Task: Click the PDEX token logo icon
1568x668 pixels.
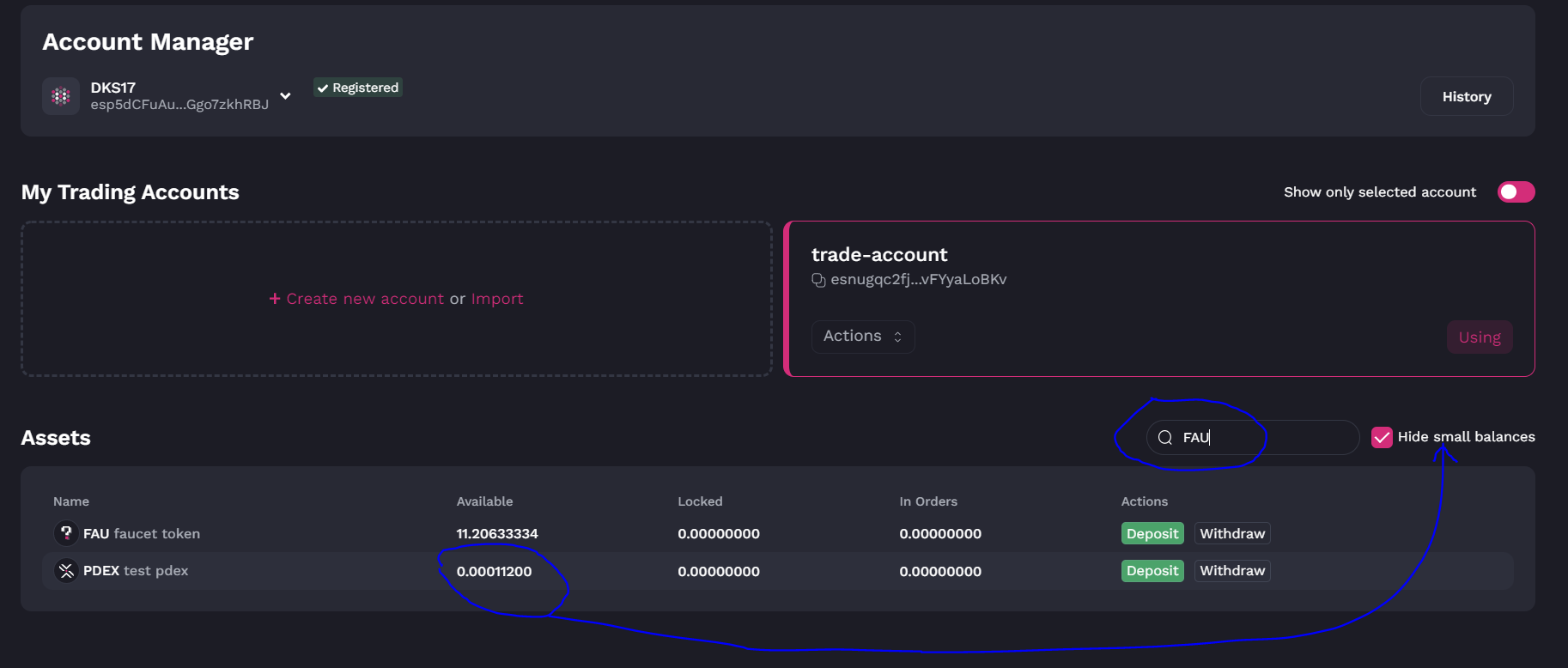Action: click(66, 571)
